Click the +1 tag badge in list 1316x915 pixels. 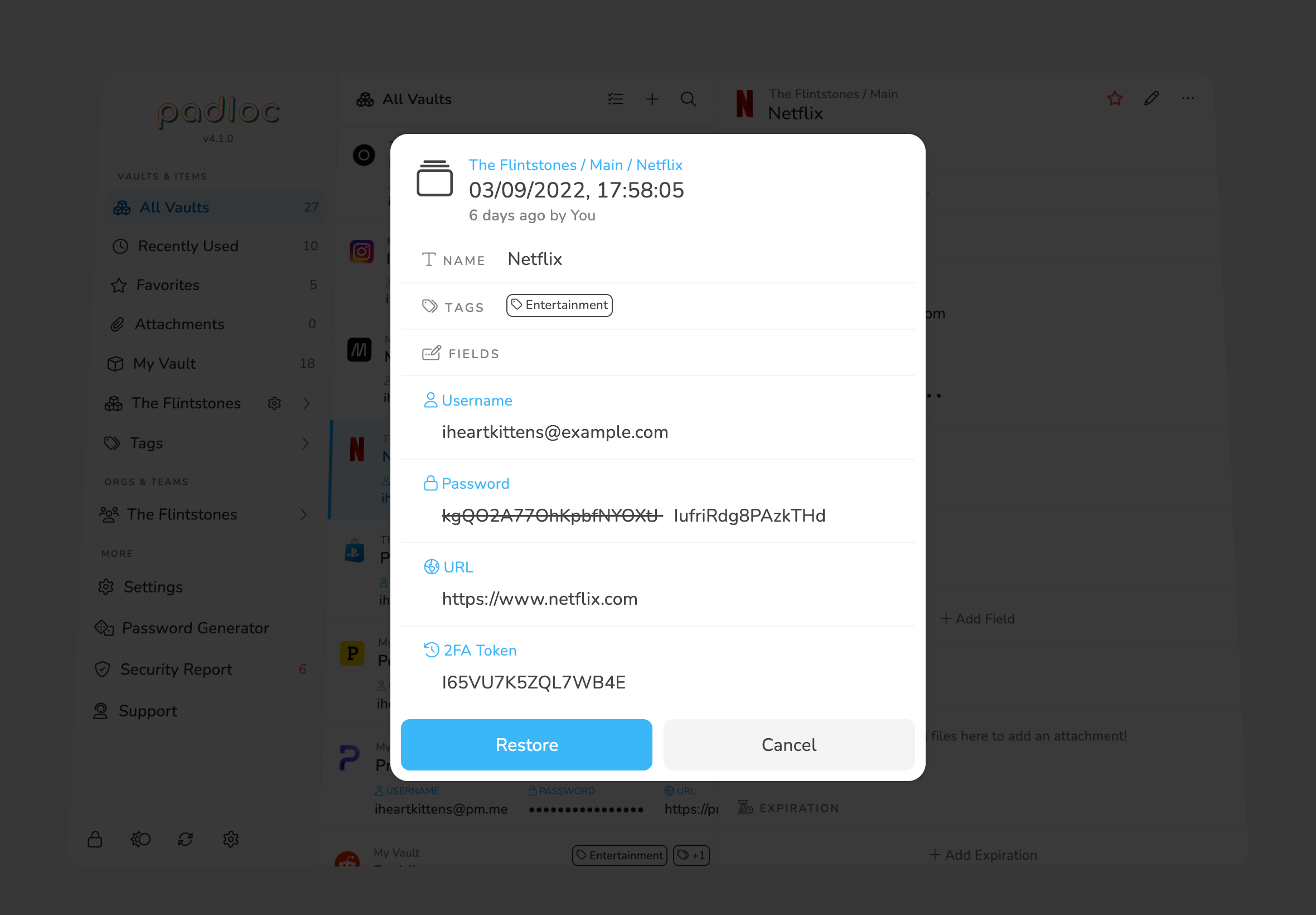coord(691,855)
